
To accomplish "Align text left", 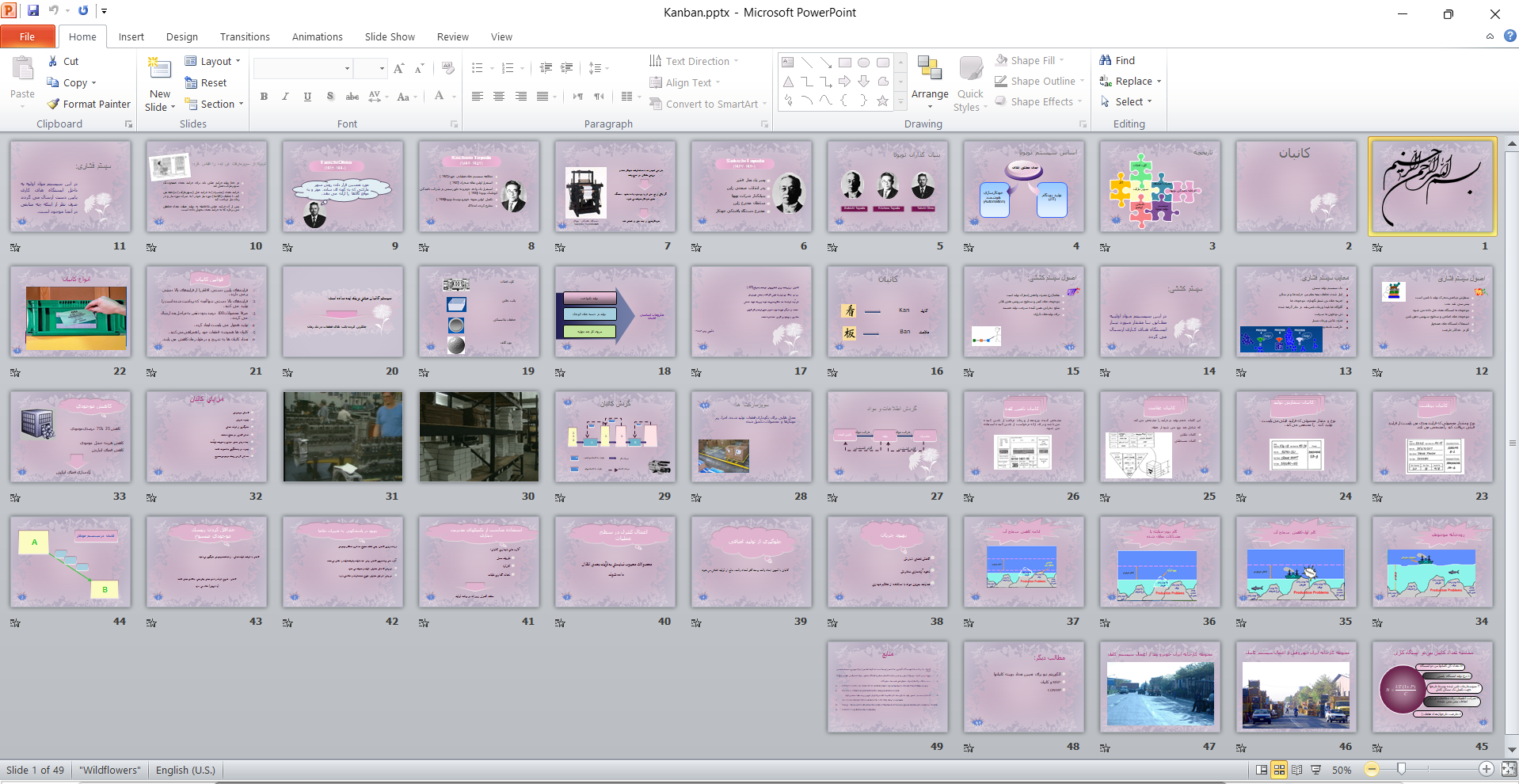I will point(478,97).
